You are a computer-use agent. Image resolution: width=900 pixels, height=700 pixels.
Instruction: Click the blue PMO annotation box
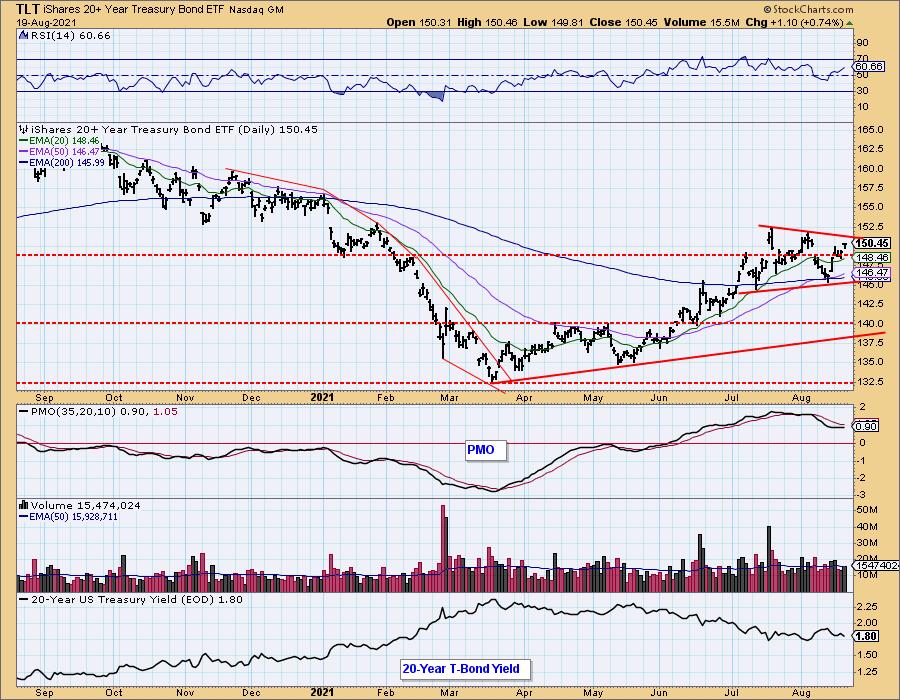[486, 450]
